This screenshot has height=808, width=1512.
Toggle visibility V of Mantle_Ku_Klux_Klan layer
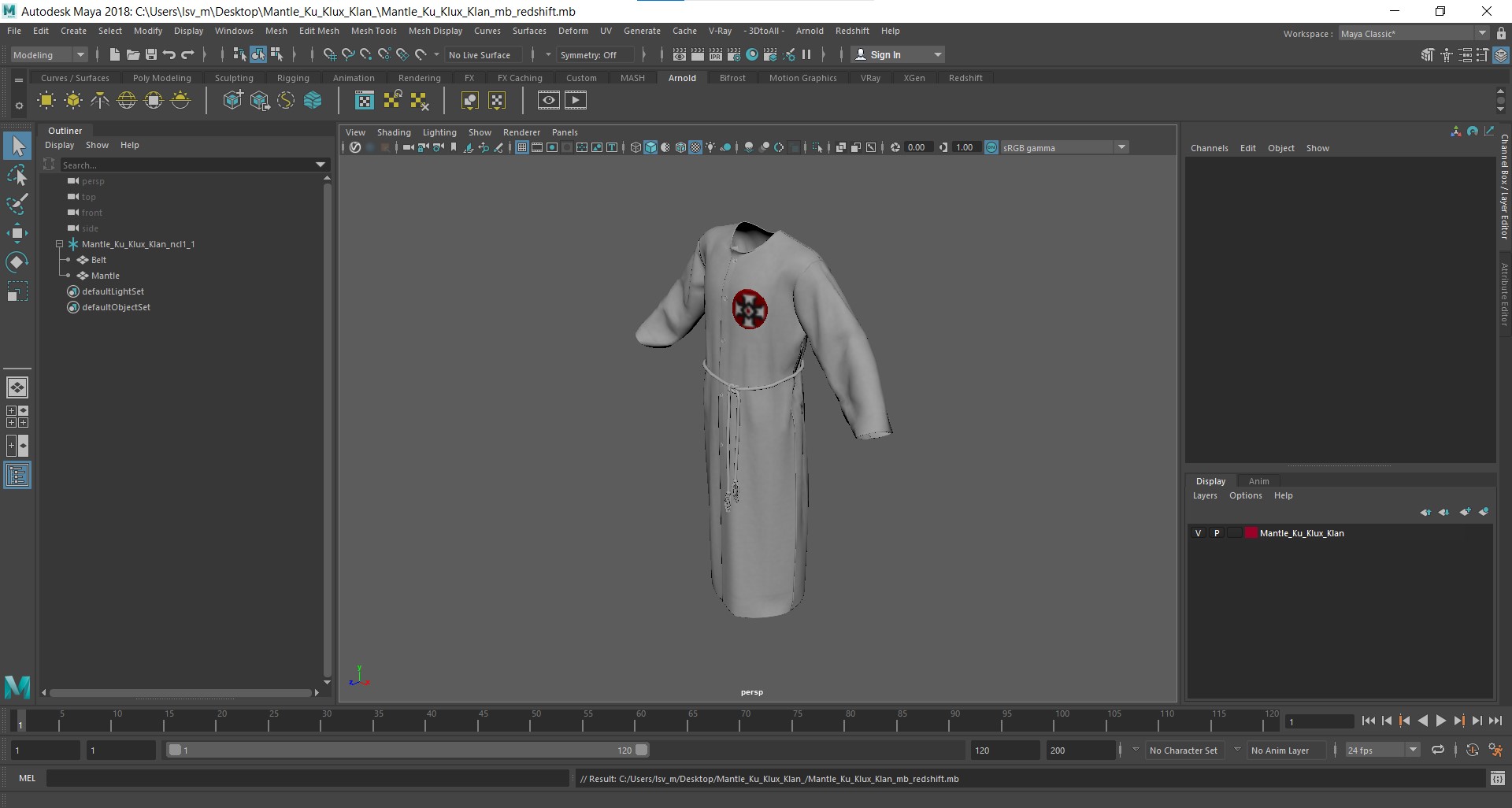(x=1199, y=533)
